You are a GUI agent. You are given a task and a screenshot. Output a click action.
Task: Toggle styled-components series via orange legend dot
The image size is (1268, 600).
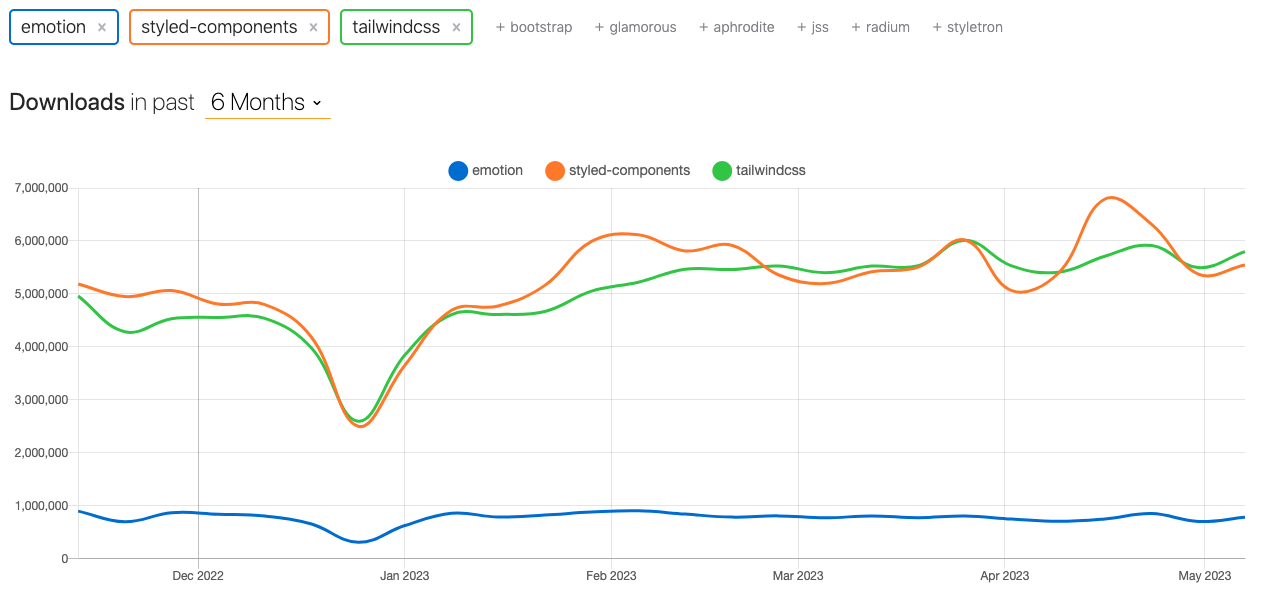[x=555, y=171]
